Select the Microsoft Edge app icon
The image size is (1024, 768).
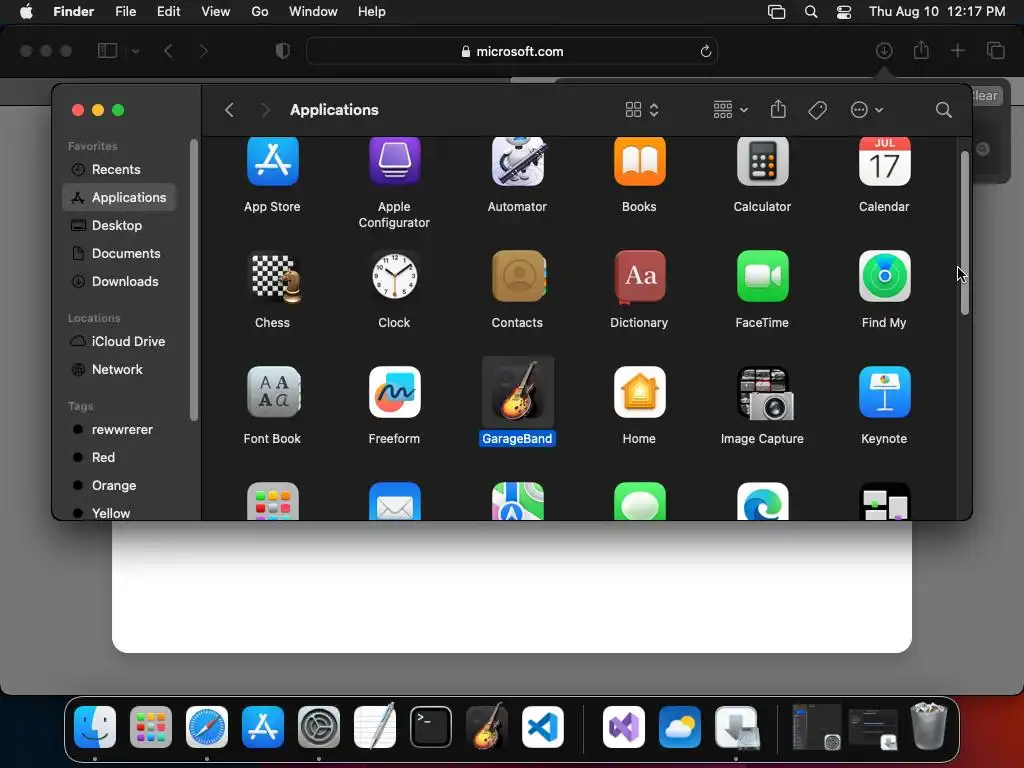click(762, 502)
